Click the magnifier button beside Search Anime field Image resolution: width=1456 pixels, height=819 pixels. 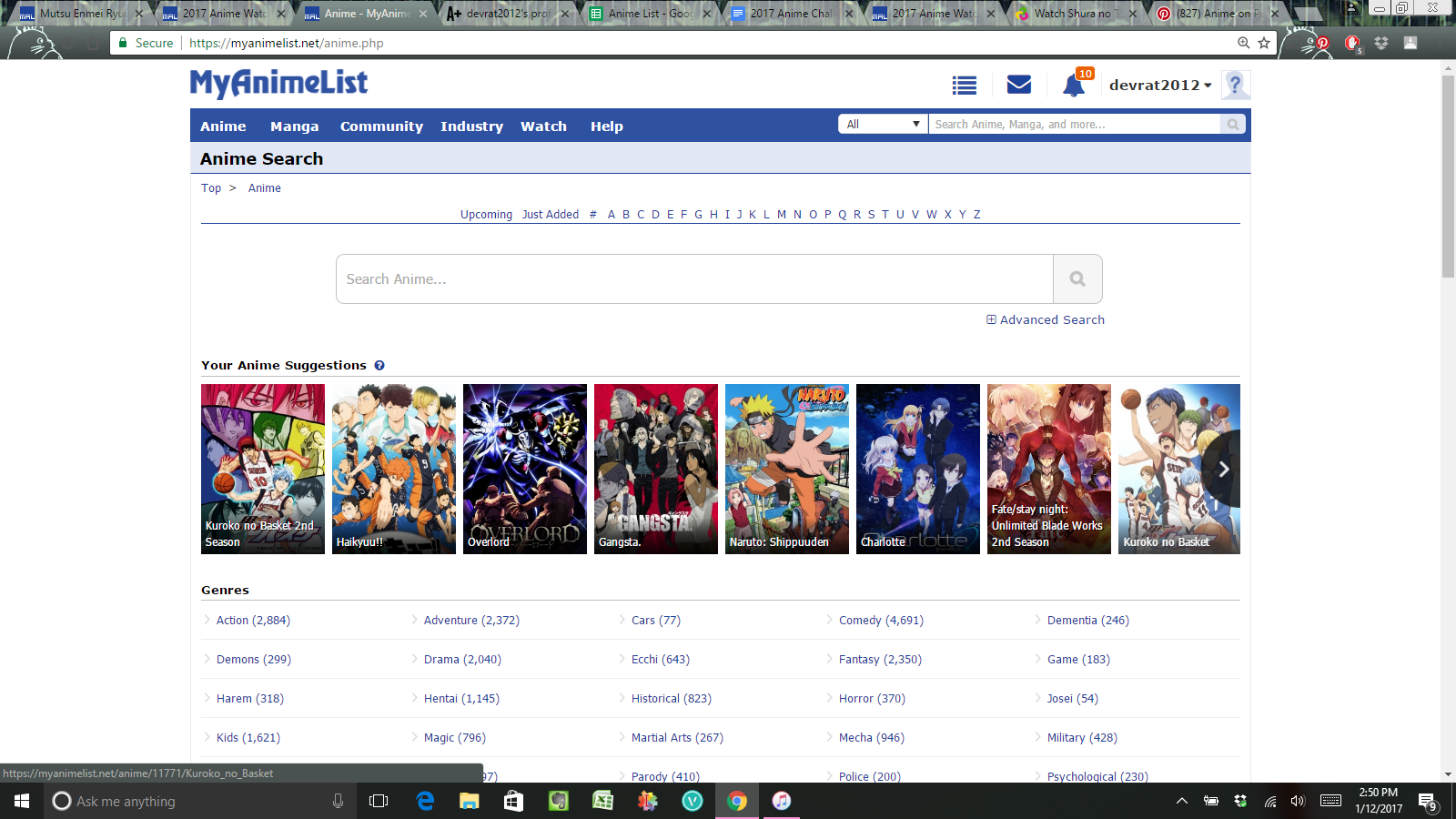1077,279
